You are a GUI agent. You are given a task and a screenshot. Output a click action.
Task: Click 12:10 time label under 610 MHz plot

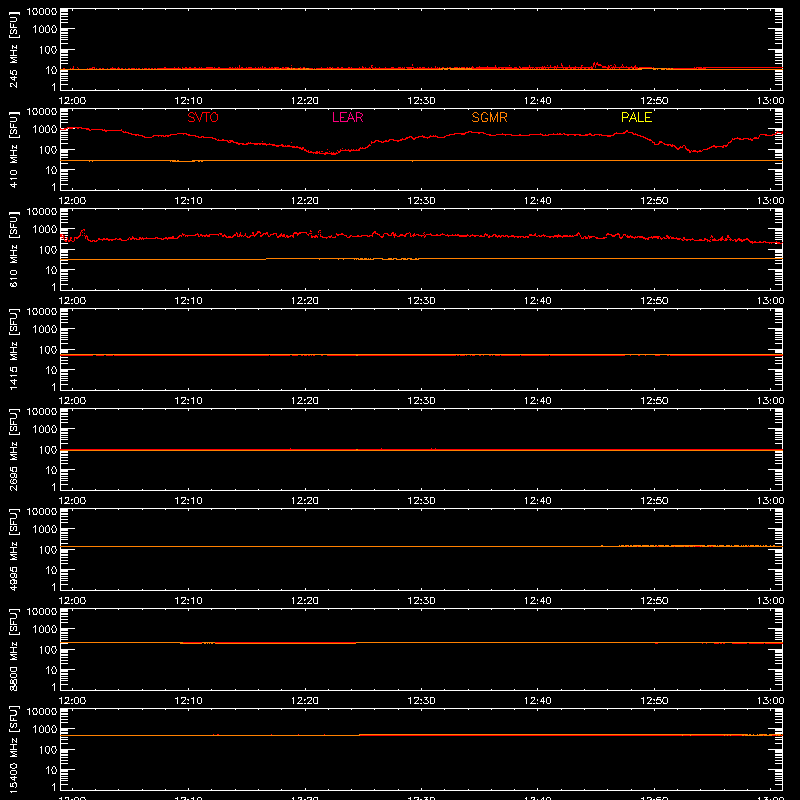pyautogui.click(x=188, y=301)
